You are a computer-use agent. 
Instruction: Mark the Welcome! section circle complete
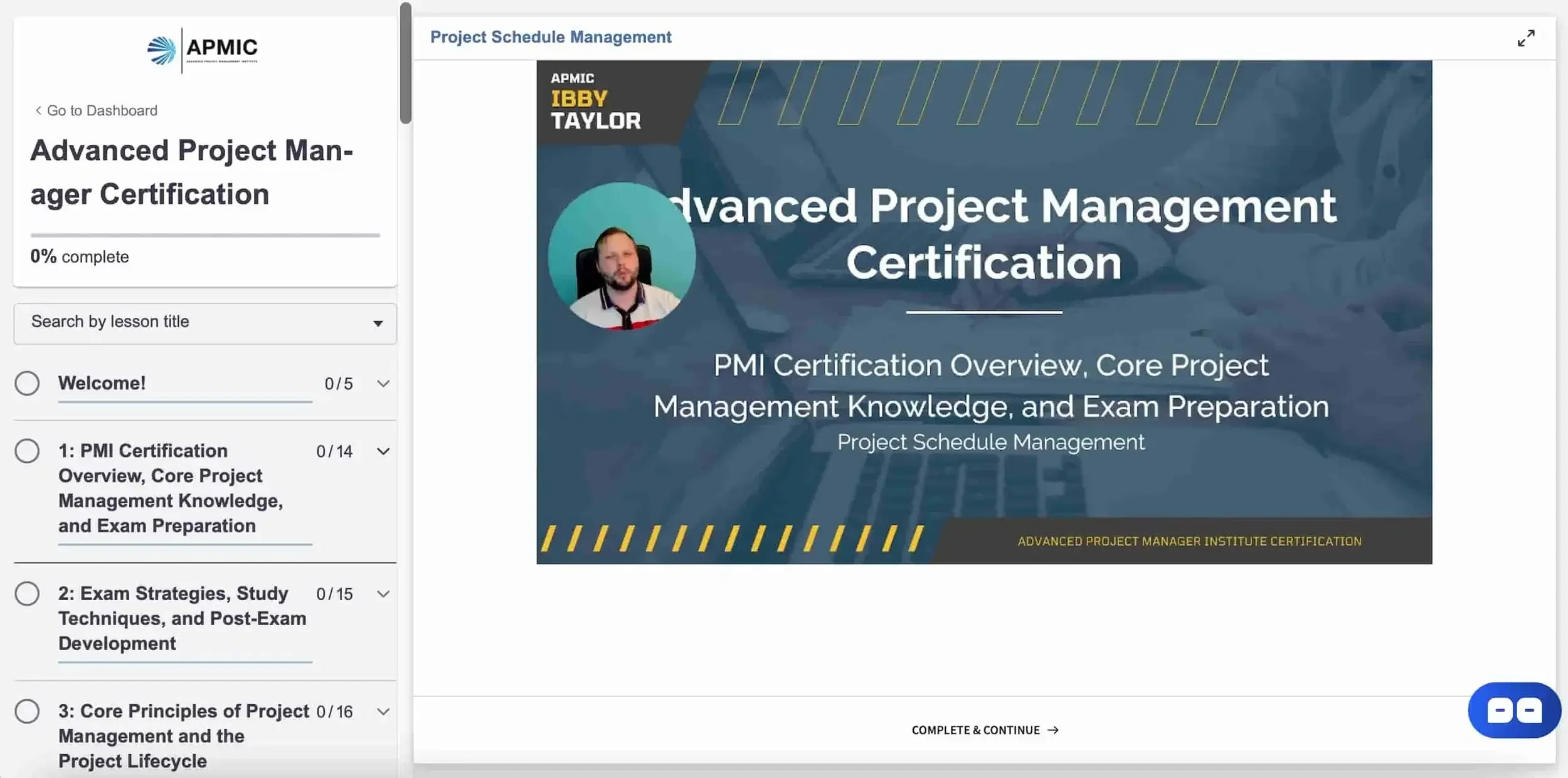point(28,383)
